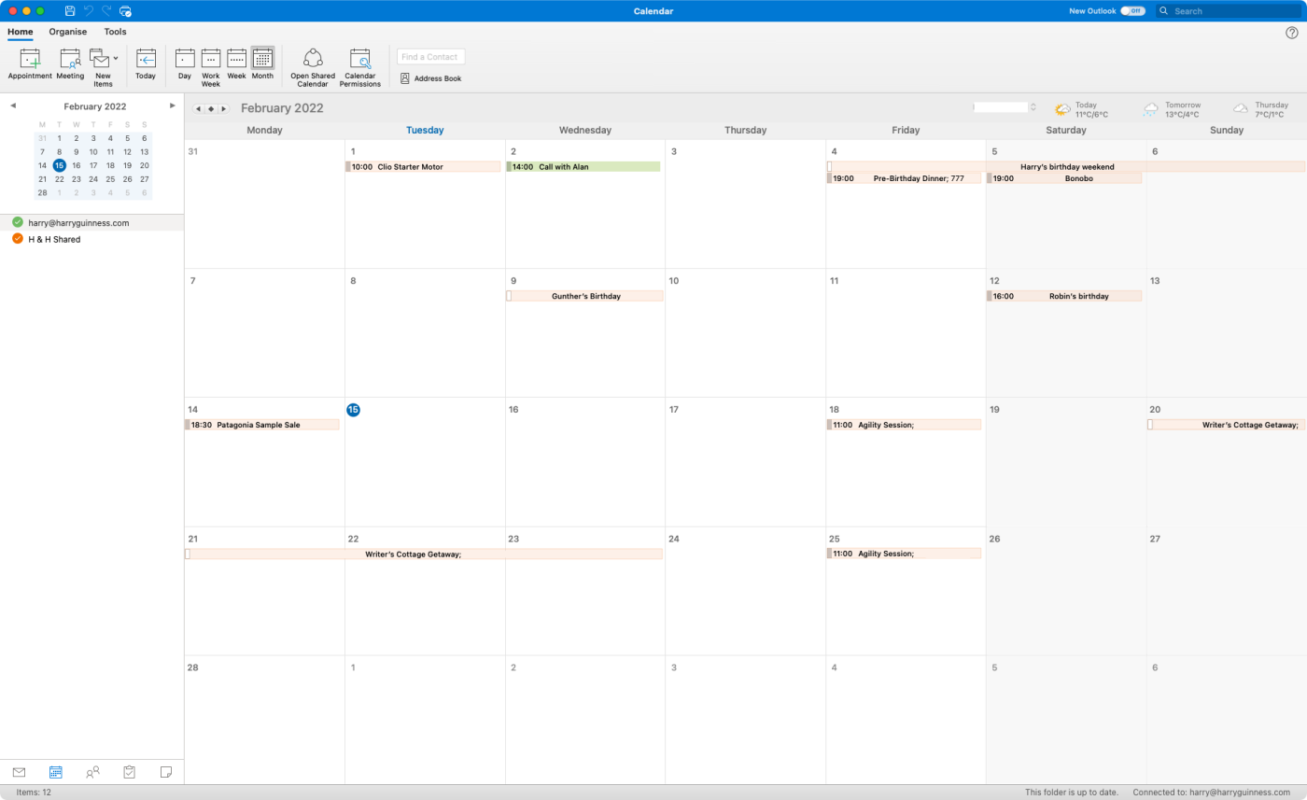This screenshot has height=800, width=1307.
Task: Save using the title bar save icon
Action: [x=70, y=11]
